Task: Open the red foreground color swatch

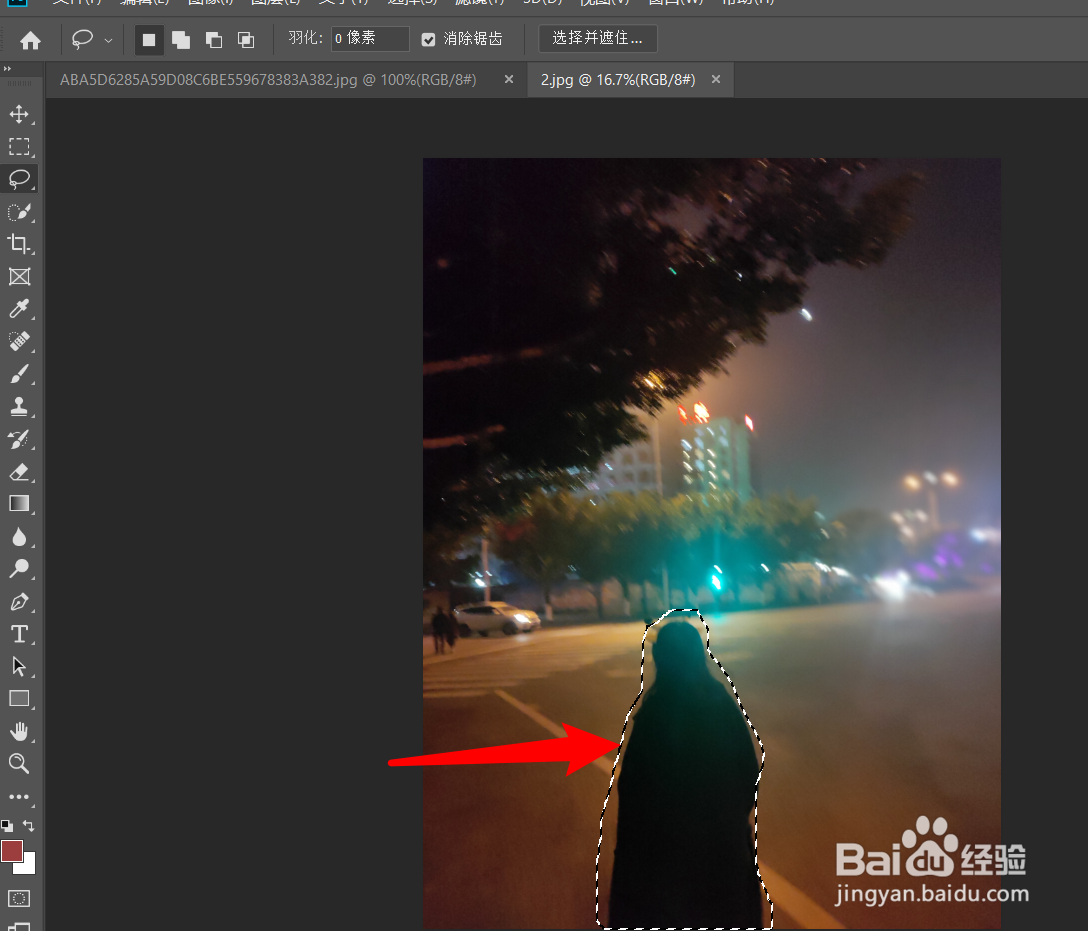Action: tap(12, 851)
